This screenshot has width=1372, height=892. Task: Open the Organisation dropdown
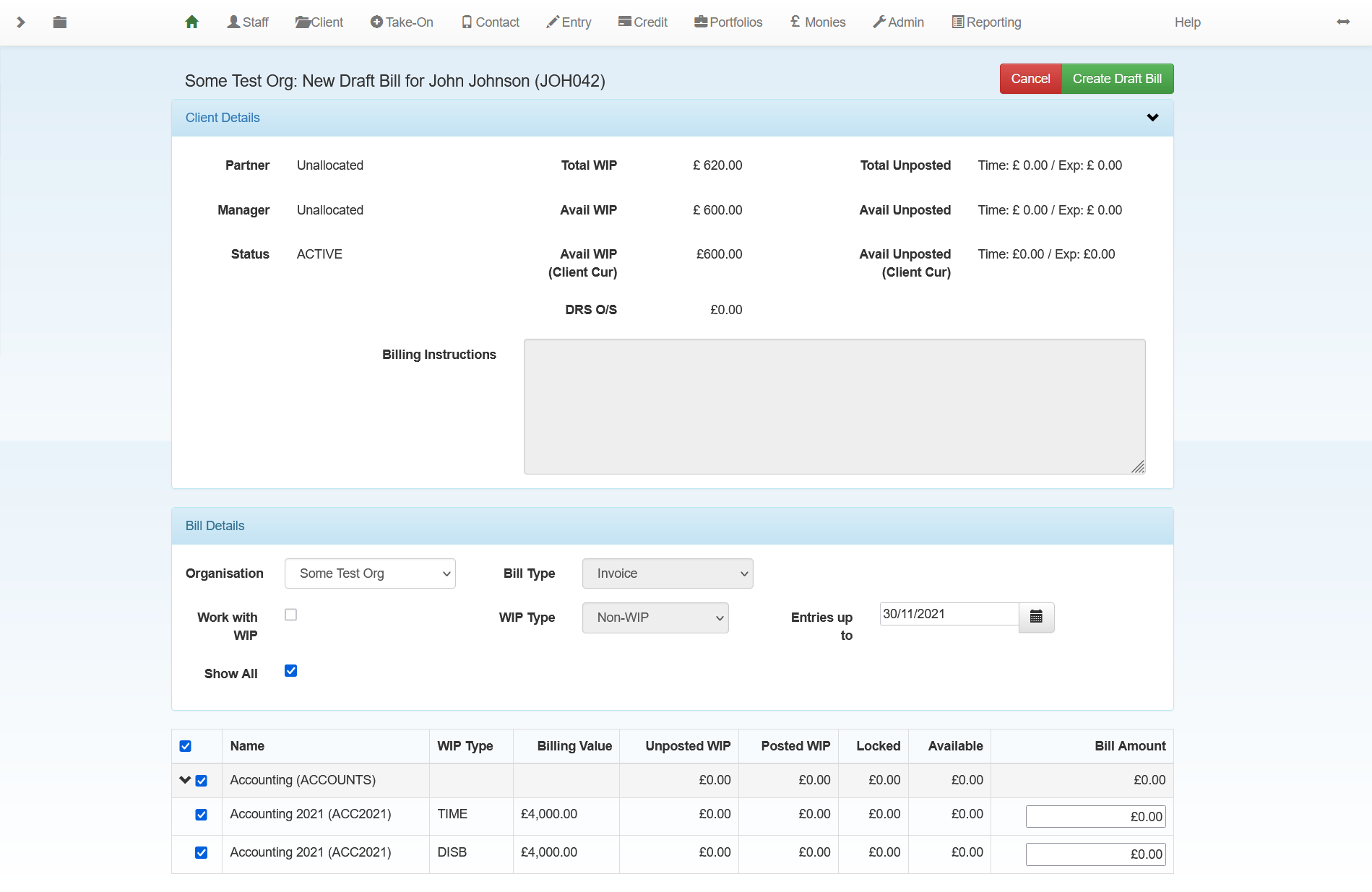coord(370,573)
